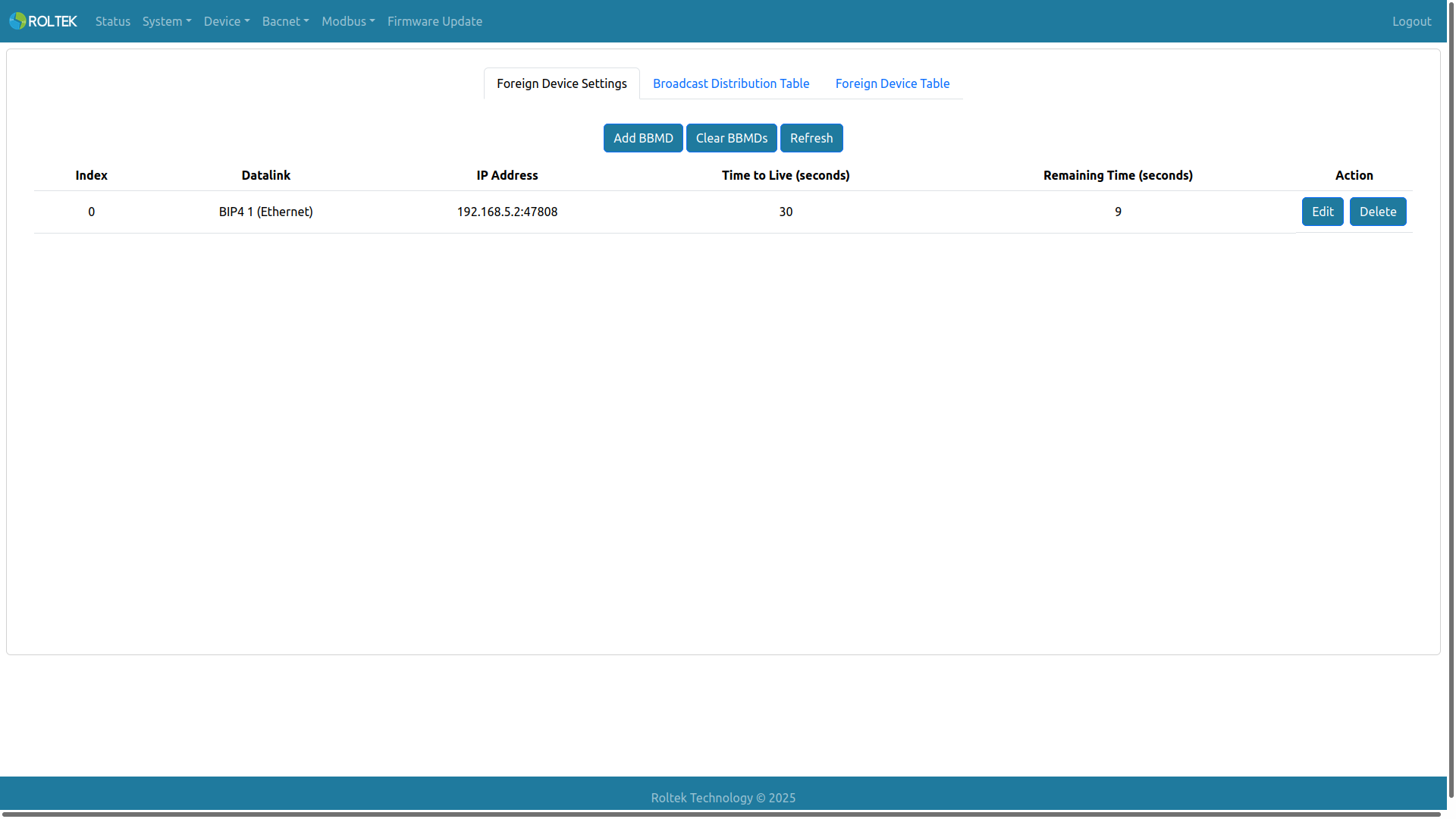Click the Remaining Time (seconds) header

point(1118,175)
